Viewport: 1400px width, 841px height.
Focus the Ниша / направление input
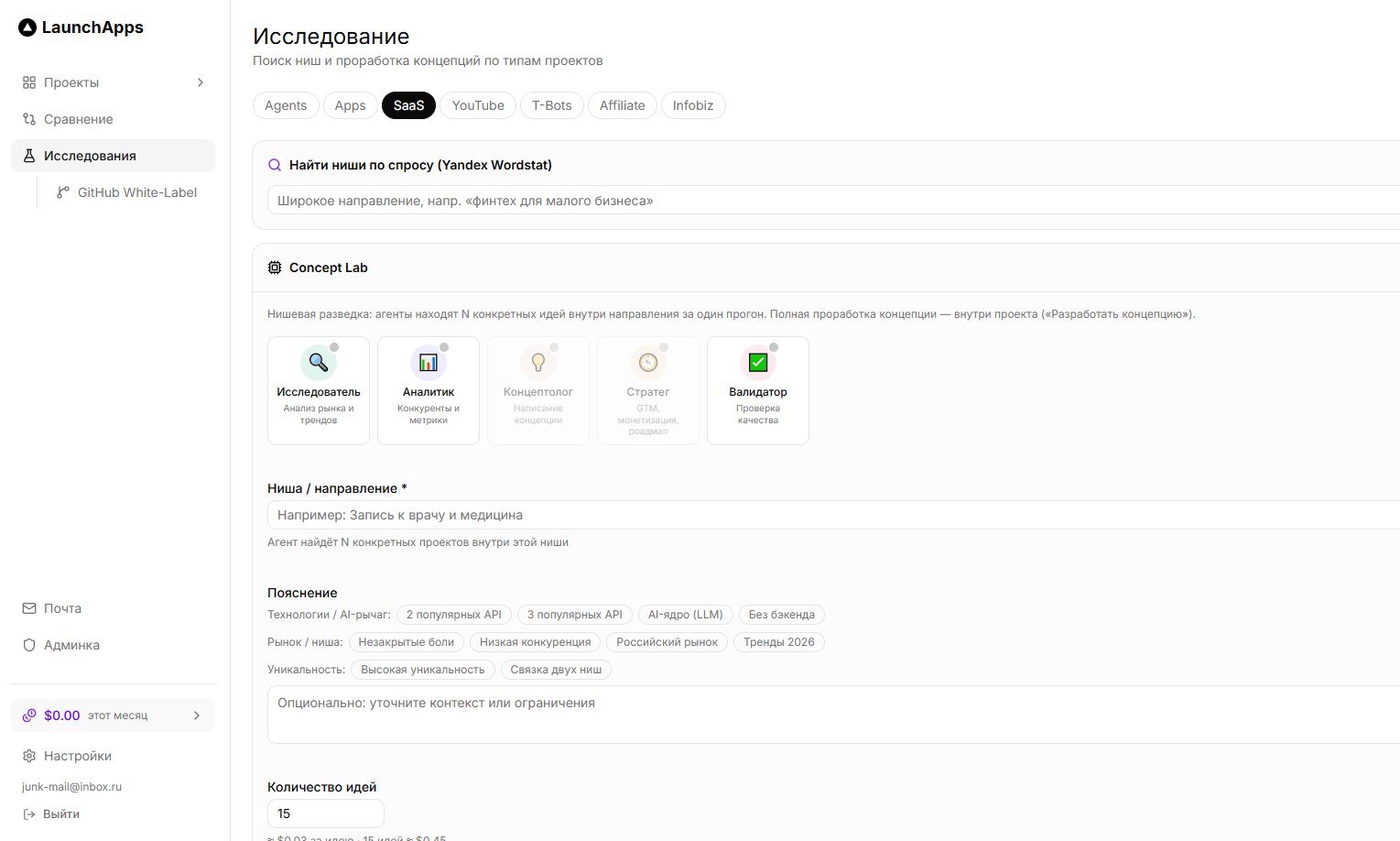click(833, 515)
